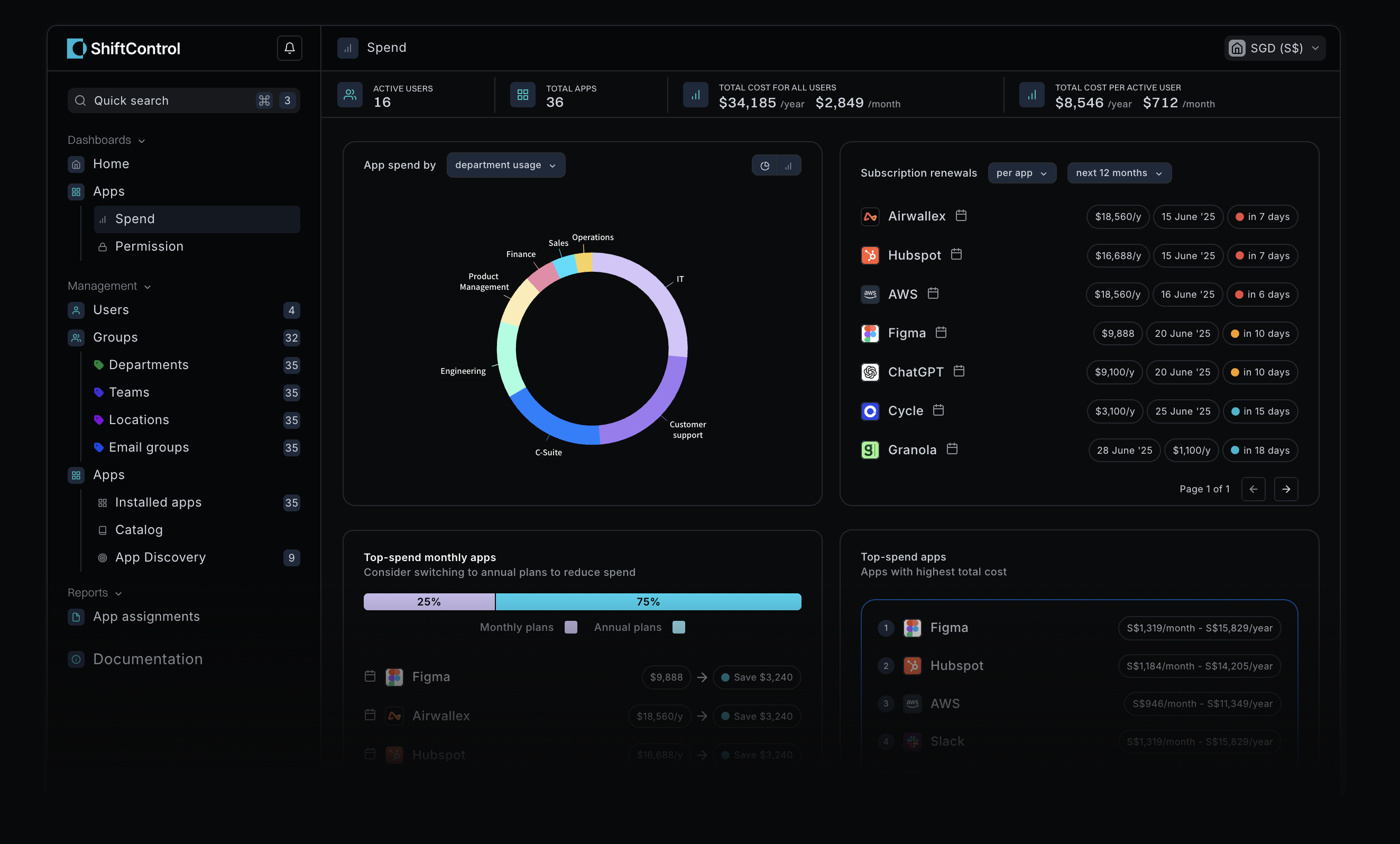This screenshot has width=1400, height=844.
Task: Change renewals timeframe via next 12 months dropdown
Action: point(1118,173)
